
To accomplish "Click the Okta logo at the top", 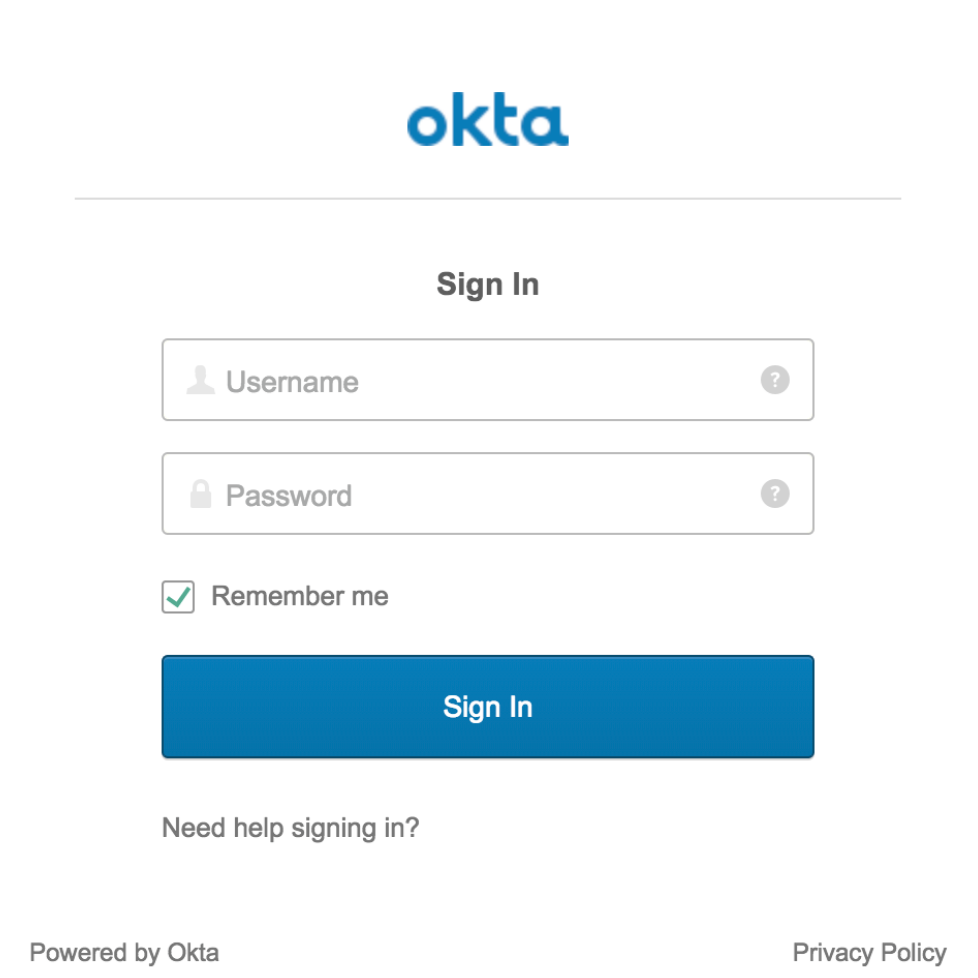I will point(487,121).
